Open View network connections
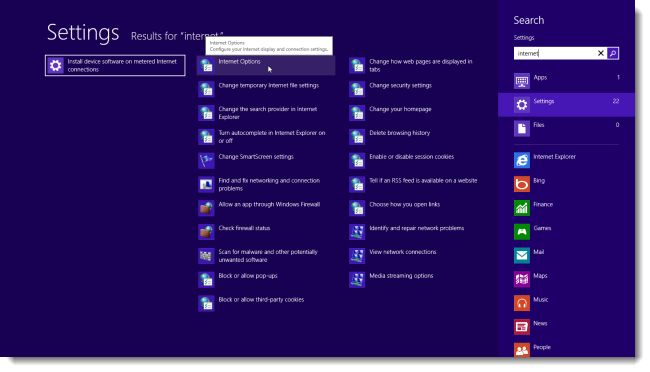The width and height of the screenshot is (650, 372). 417,256
